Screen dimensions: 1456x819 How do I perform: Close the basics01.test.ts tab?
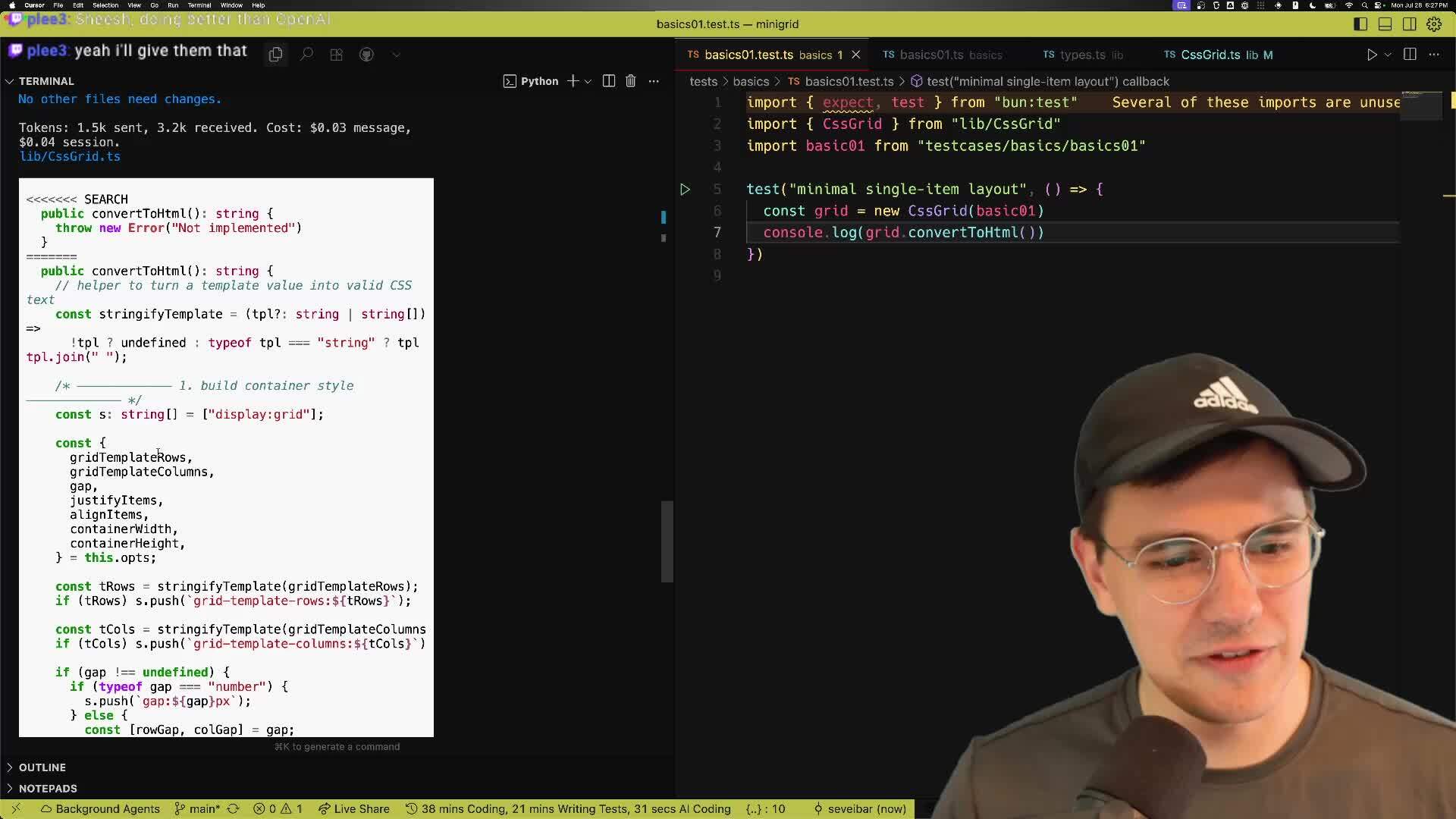856,55
